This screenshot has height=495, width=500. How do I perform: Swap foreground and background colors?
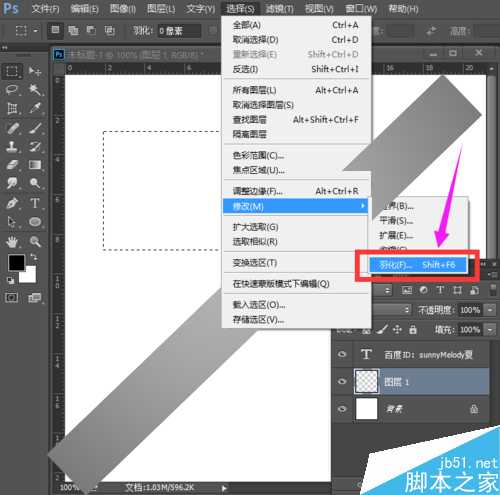34,257
